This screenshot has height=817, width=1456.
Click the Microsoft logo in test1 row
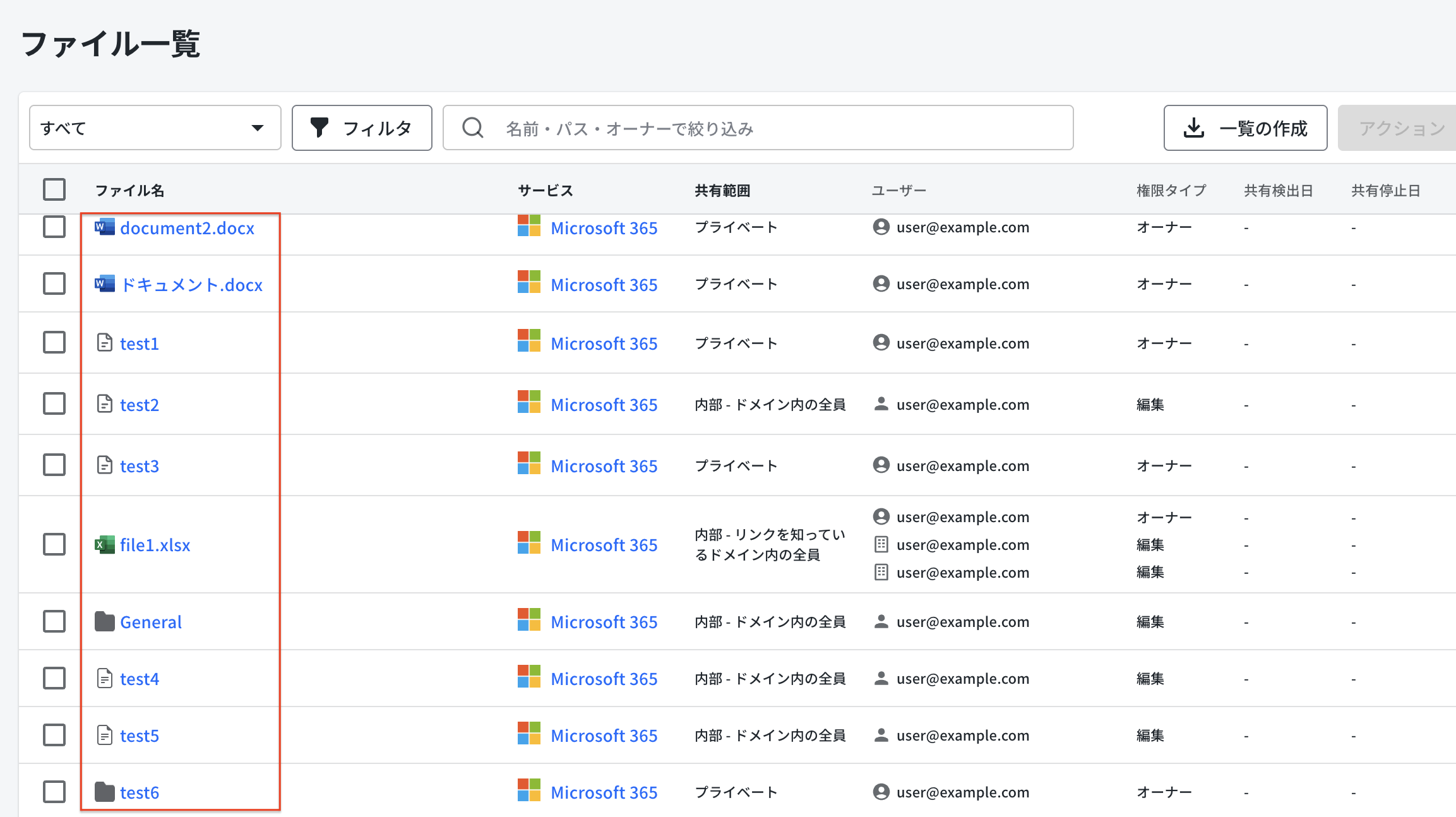pos(529,341)
